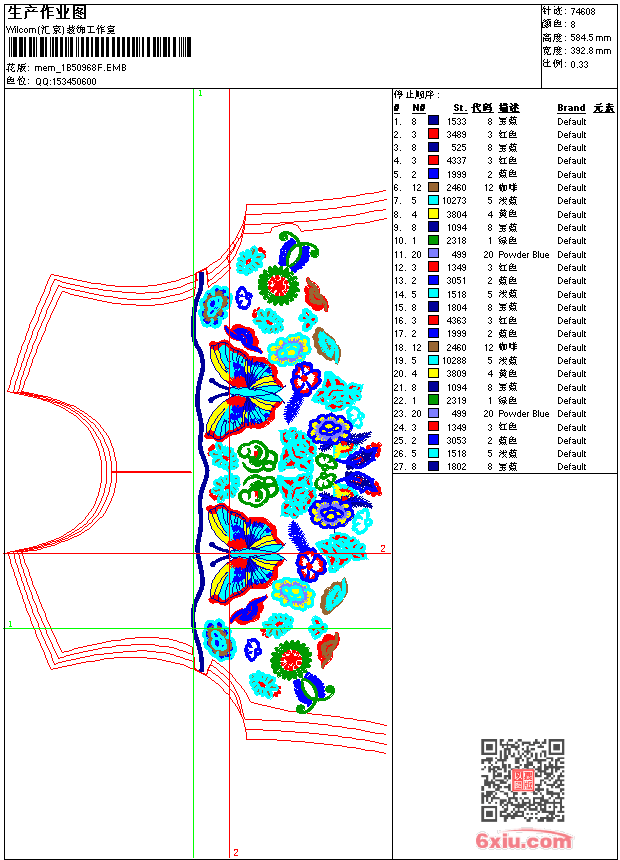Click the navy swatch in stop row 27
Screen dimensions: 620x860
point(433,466)
